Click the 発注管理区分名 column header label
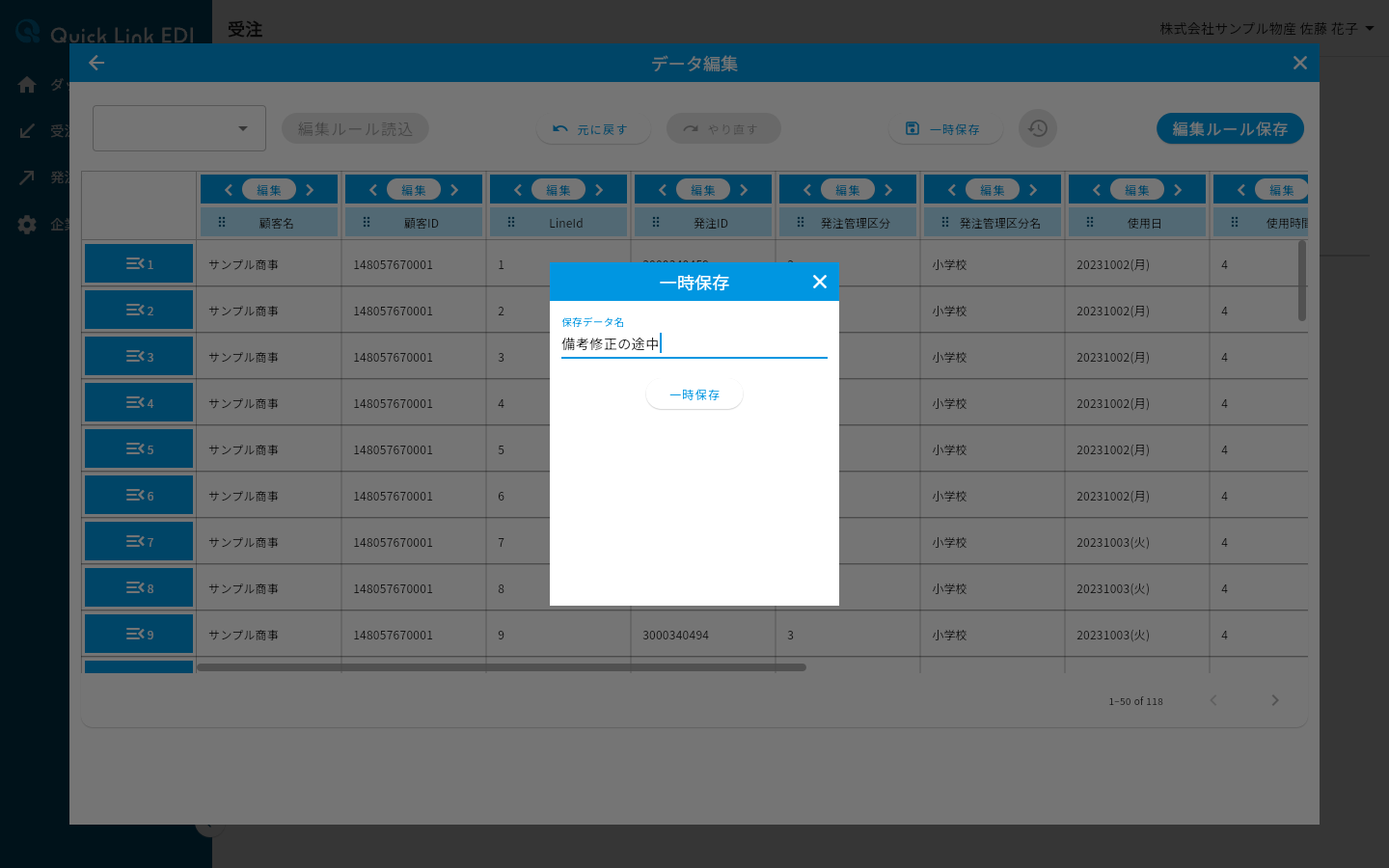The height and width of the screenshot is (868, 1389). click(1000, 223)
